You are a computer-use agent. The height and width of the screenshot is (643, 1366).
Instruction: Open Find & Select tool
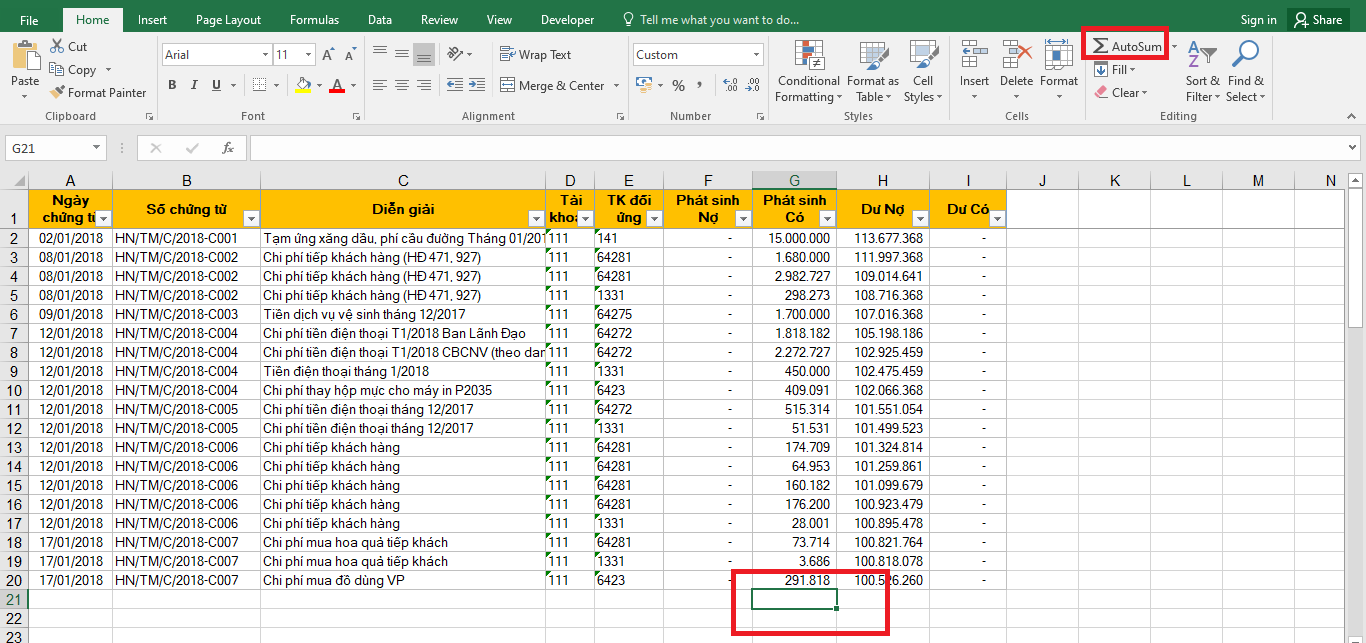(x=1245, y=72)
